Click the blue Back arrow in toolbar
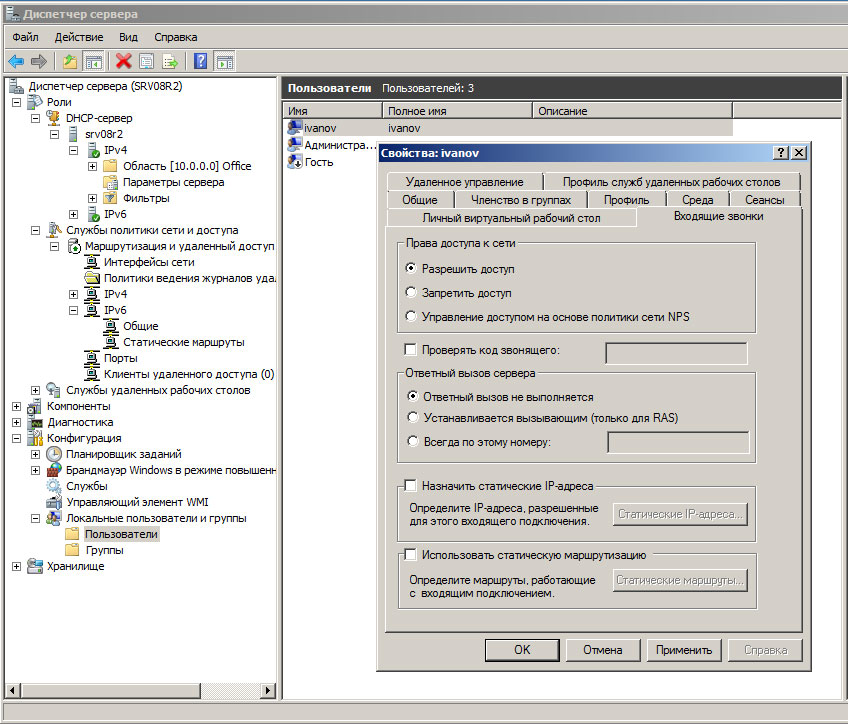 click(x=16, y=61)
